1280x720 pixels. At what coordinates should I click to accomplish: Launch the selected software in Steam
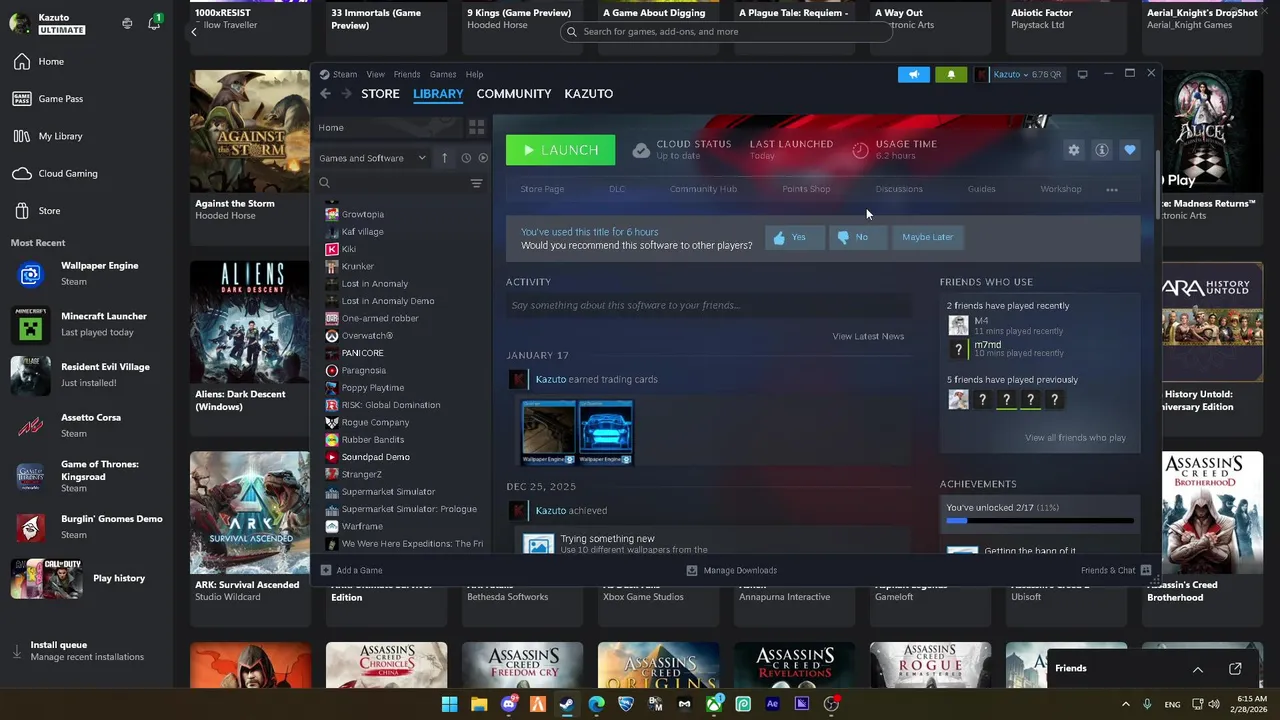point(560,150)
